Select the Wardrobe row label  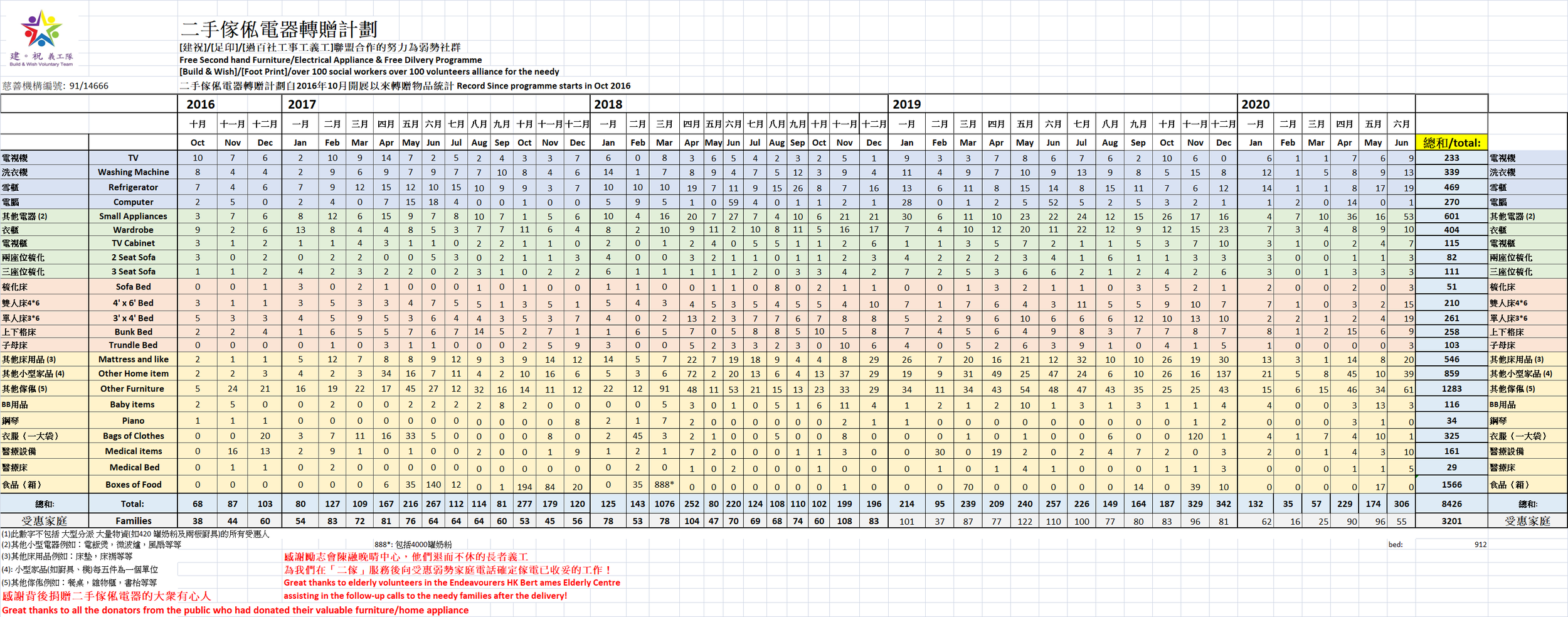(x=133, y=230)
